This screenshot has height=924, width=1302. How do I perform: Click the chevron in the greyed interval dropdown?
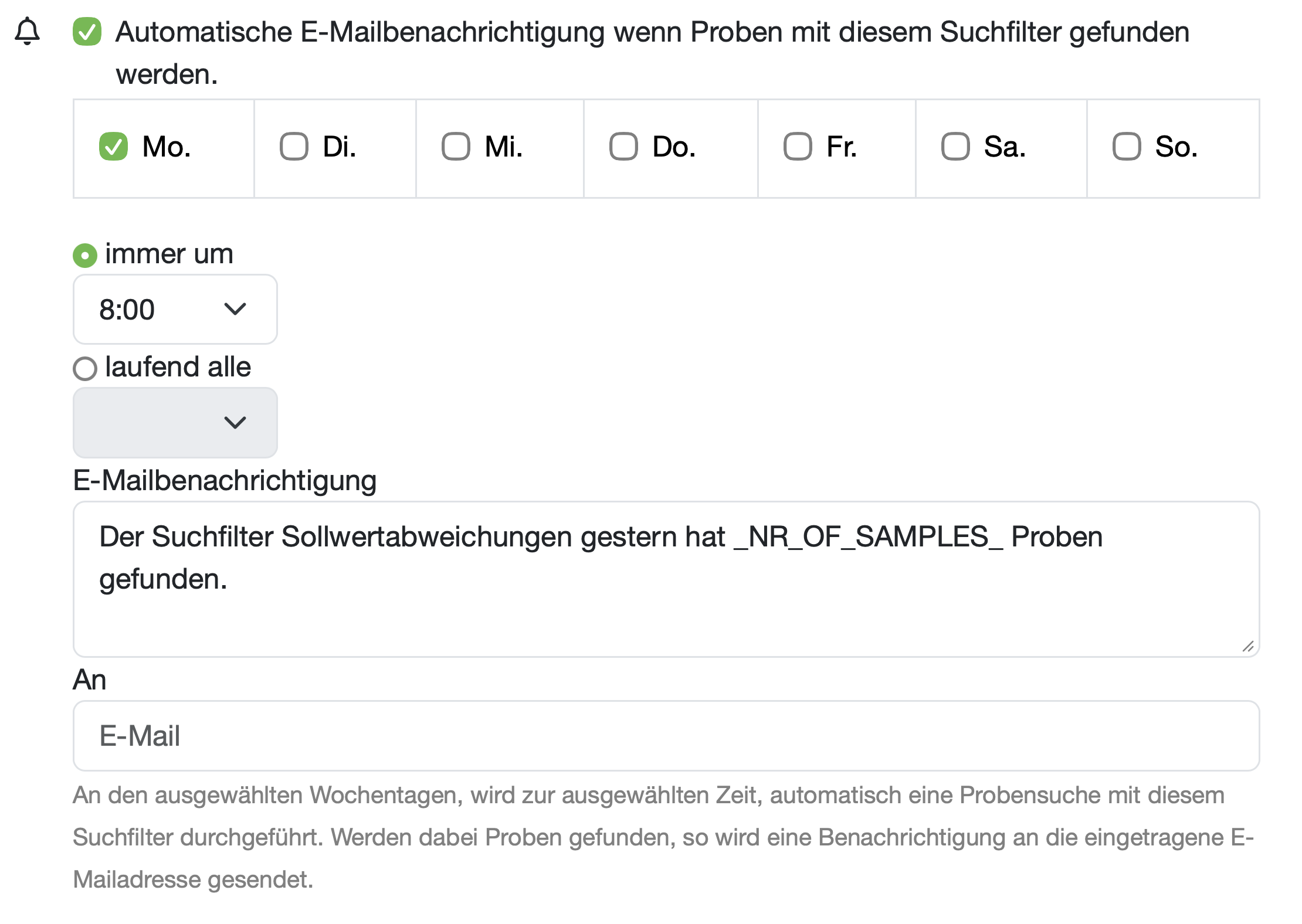coord(235,422)
